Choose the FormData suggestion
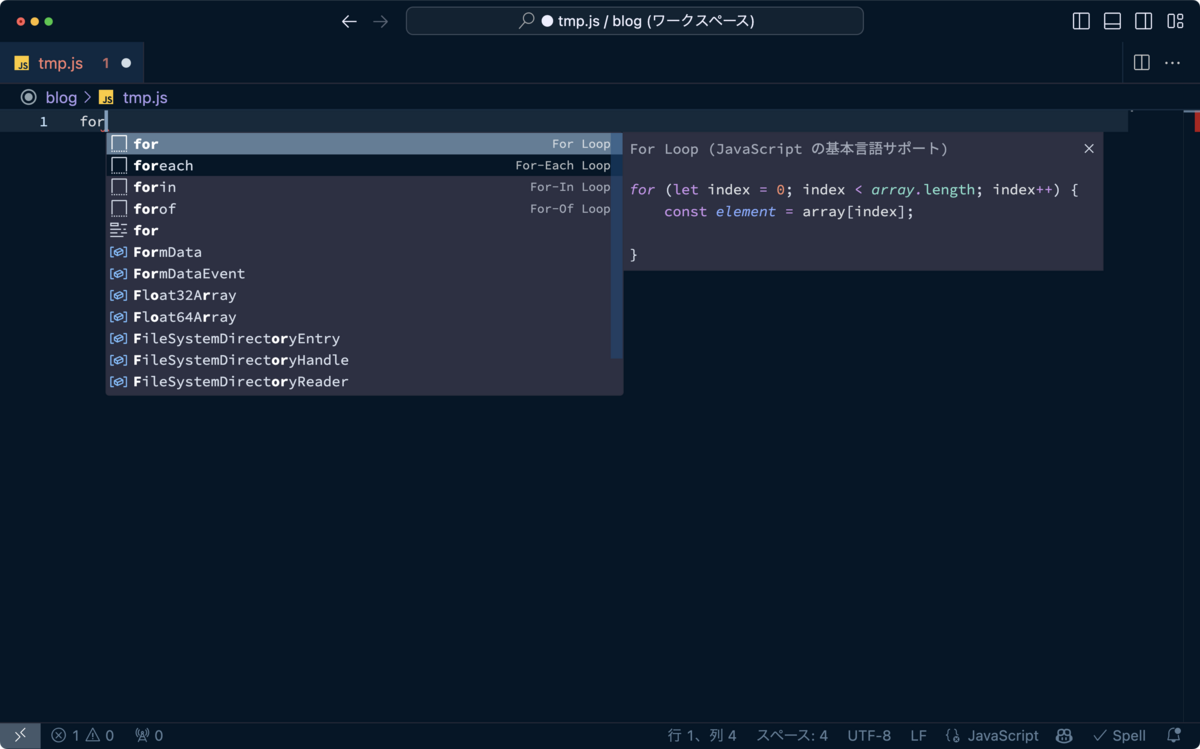This screenshot has width=1200, height=749. 359,252
